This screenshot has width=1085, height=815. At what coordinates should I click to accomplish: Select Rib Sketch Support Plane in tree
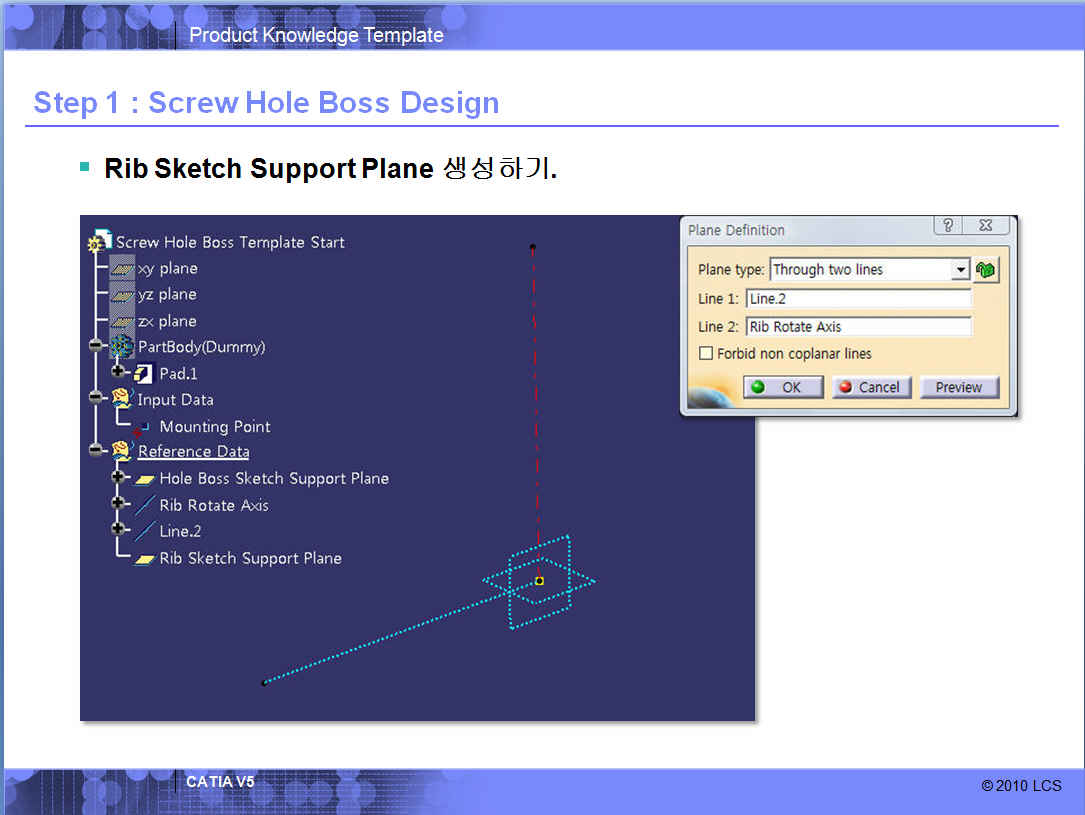point(250,558)
